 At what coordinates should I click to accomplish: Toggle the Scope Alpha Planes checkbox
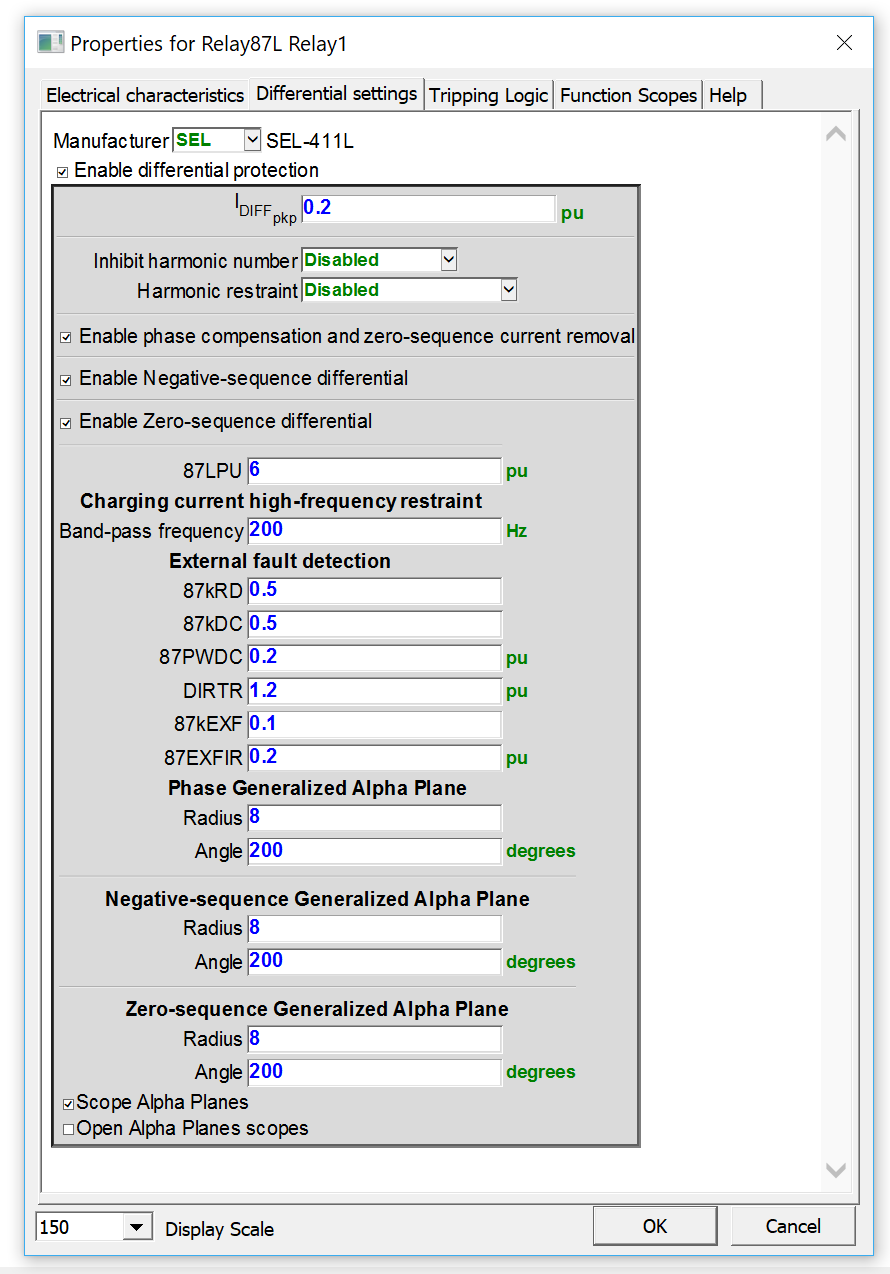point(68,1103)
